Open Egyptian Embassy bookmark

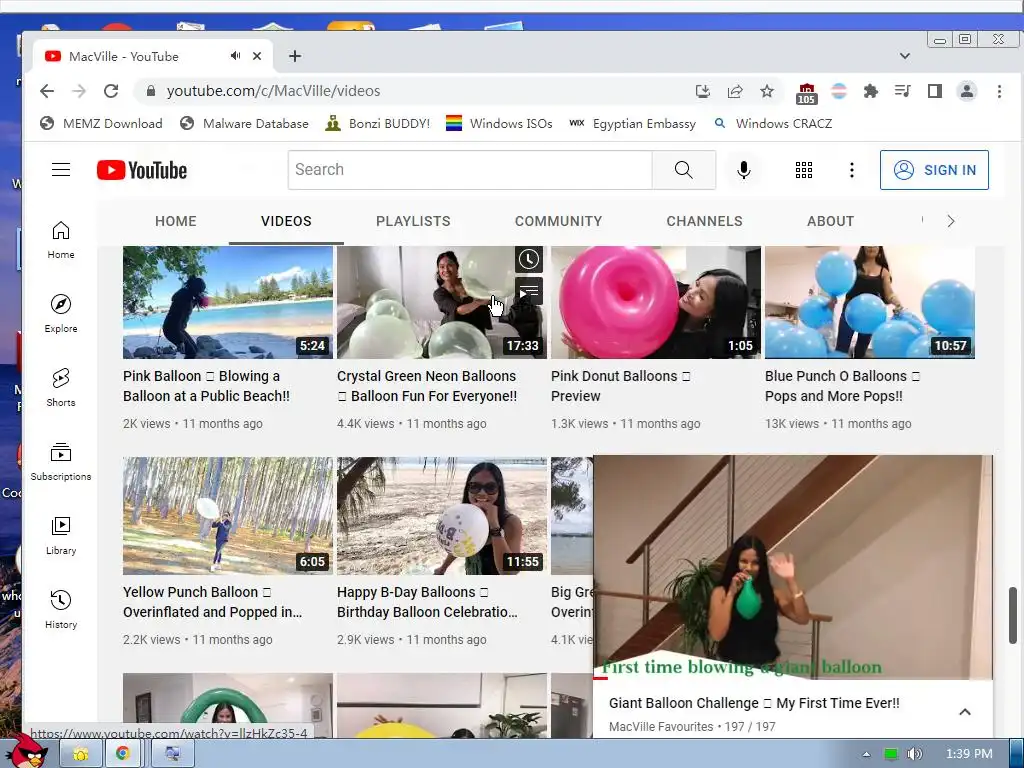pos(632,123)
